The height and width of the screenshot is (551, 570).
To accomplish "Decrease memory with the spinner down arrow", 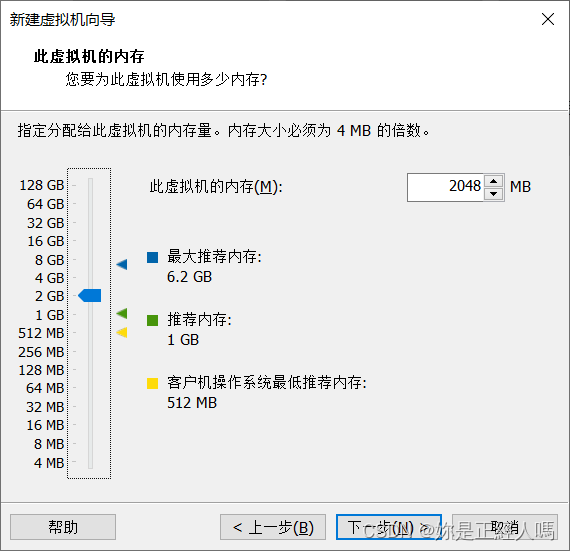I will 493,194.
